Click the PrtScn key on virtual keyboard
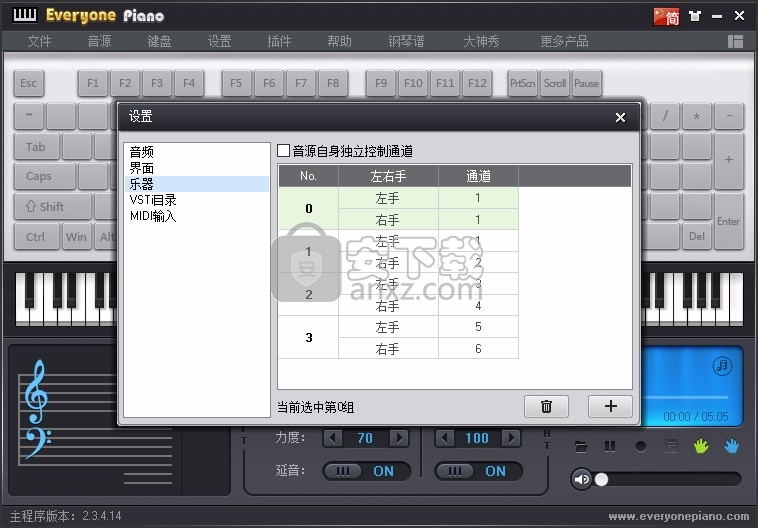The height and width of the screenshot is (528, 758). (522, 83)
